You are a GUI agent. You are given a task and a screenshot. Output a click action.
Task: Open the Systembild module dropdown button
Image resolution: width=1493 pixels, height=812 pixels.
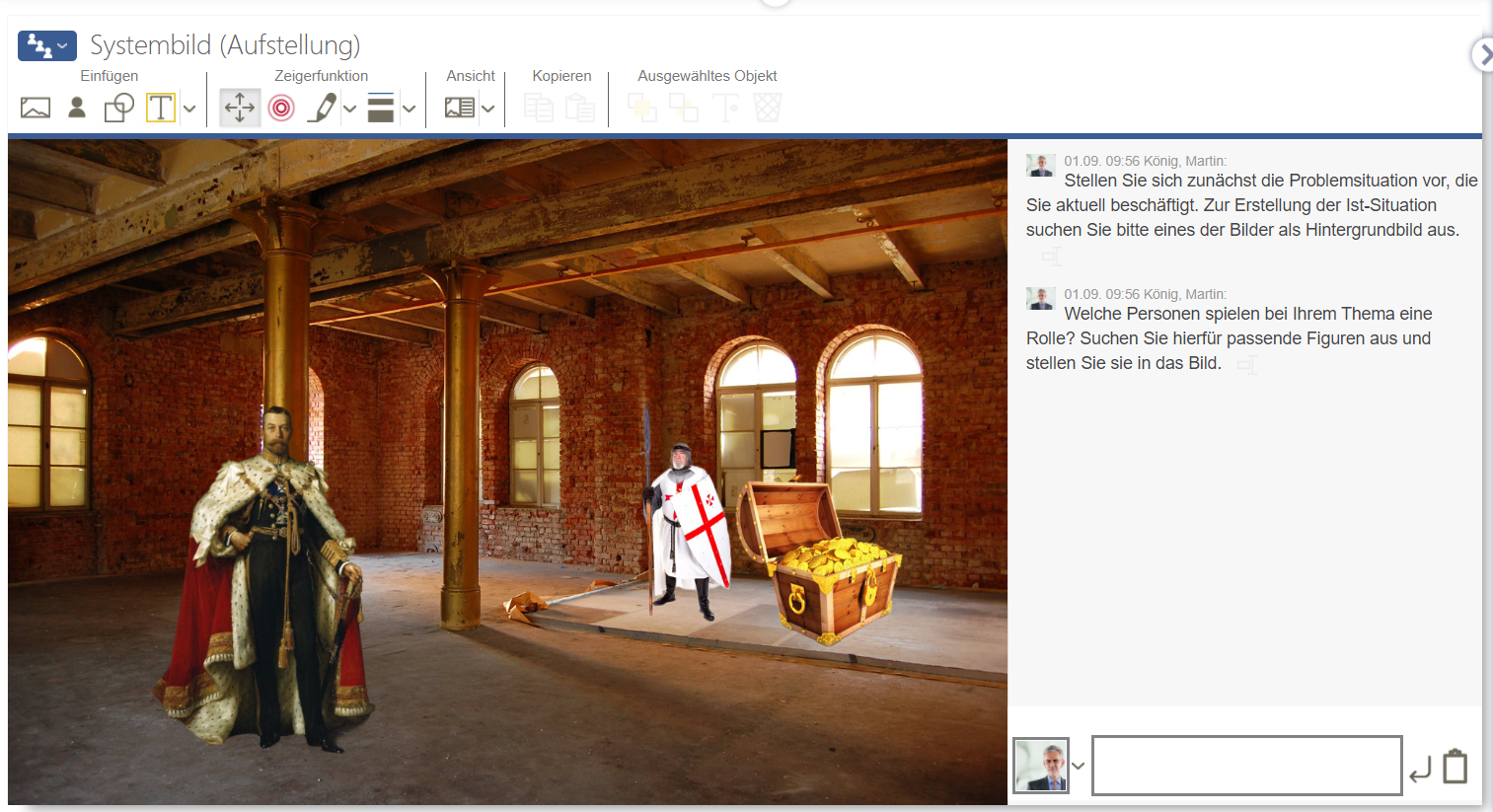(47, 45)
